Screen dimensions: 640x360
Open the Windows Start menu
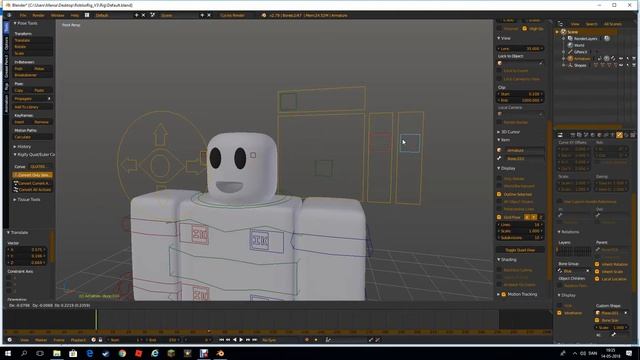pyautogui.click(x=8, y=353)
